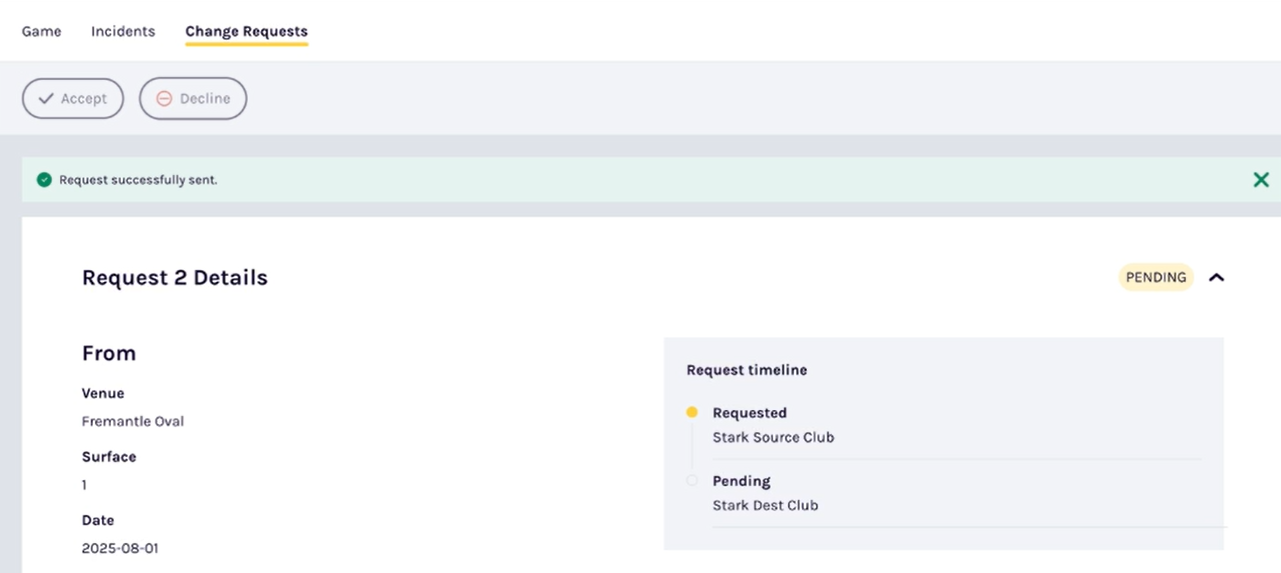Click the empty Pending timeline dot
The height and width of the screenshot is (573, 1281).
[692, 481]
